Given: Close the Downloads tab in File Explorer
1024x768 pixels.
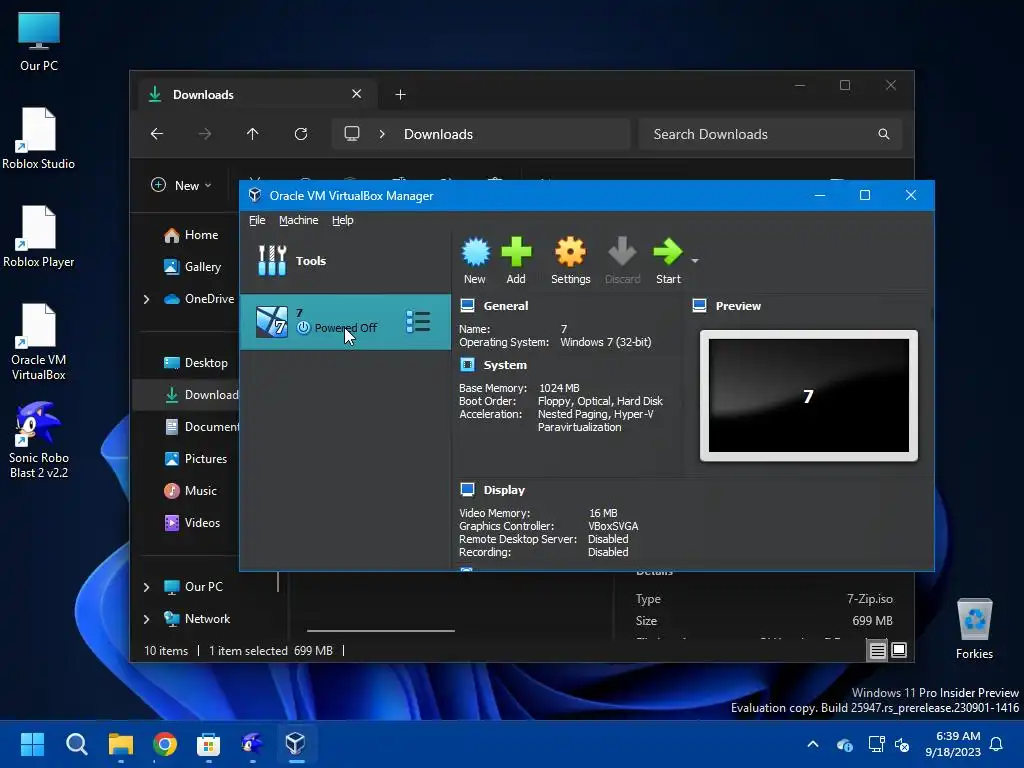Looking at the screenshot, I should tap(357, 94).
